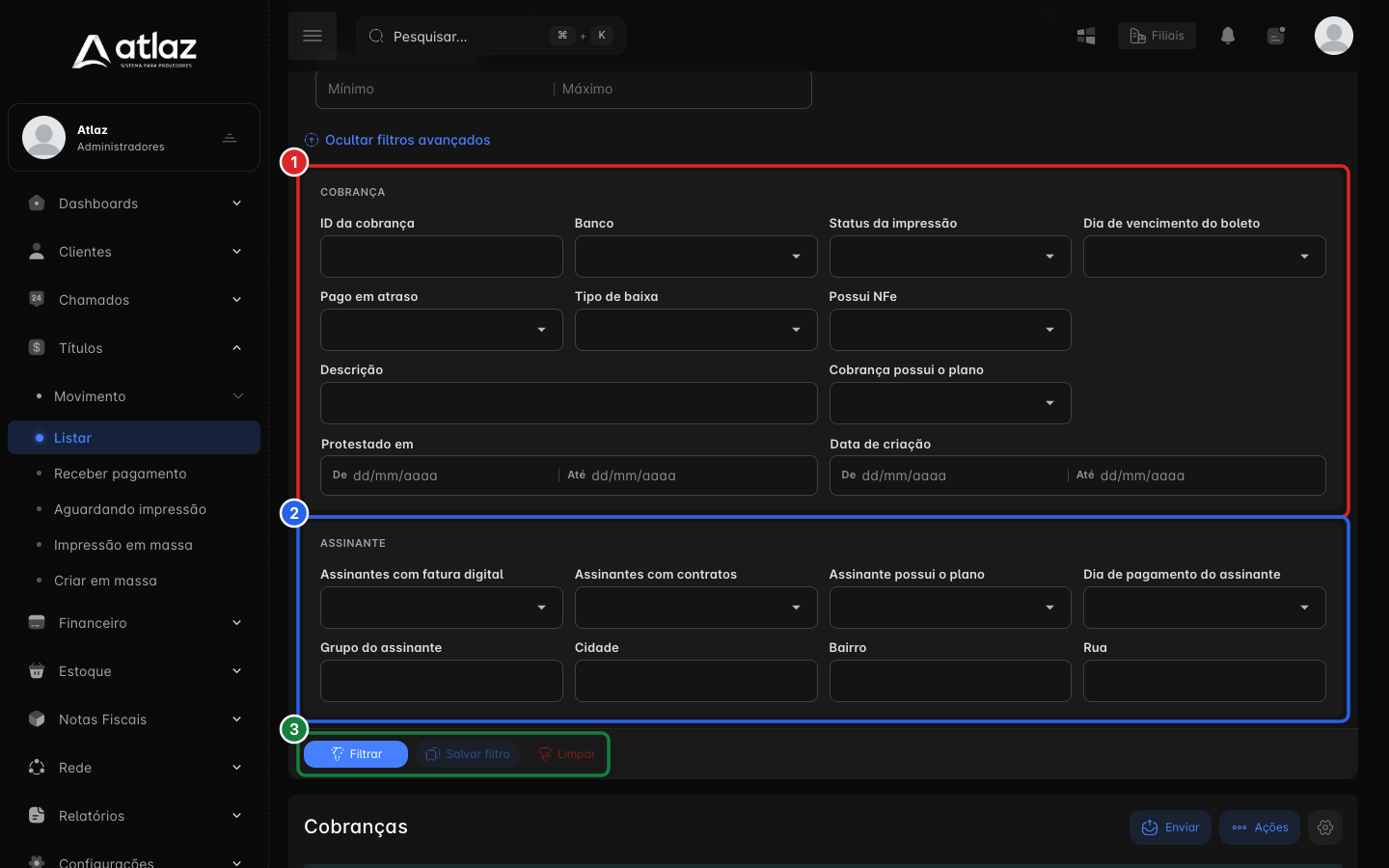Select Impressão em massa in sidebar
This screenshot has height=868, width=1389.
coord(123,545)
